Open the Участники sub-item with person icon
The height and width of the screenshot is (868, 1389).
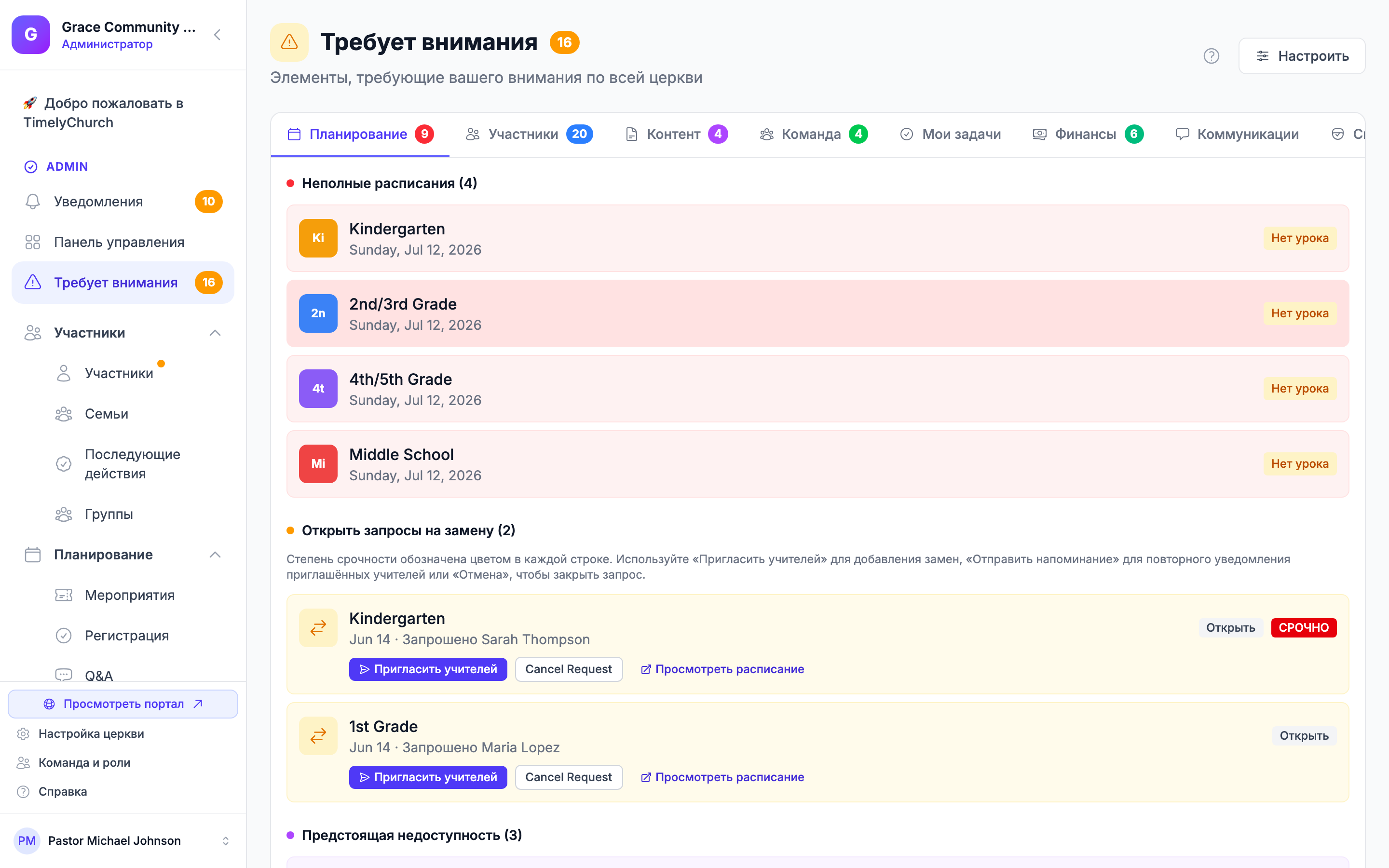click(x=119, y=373)
